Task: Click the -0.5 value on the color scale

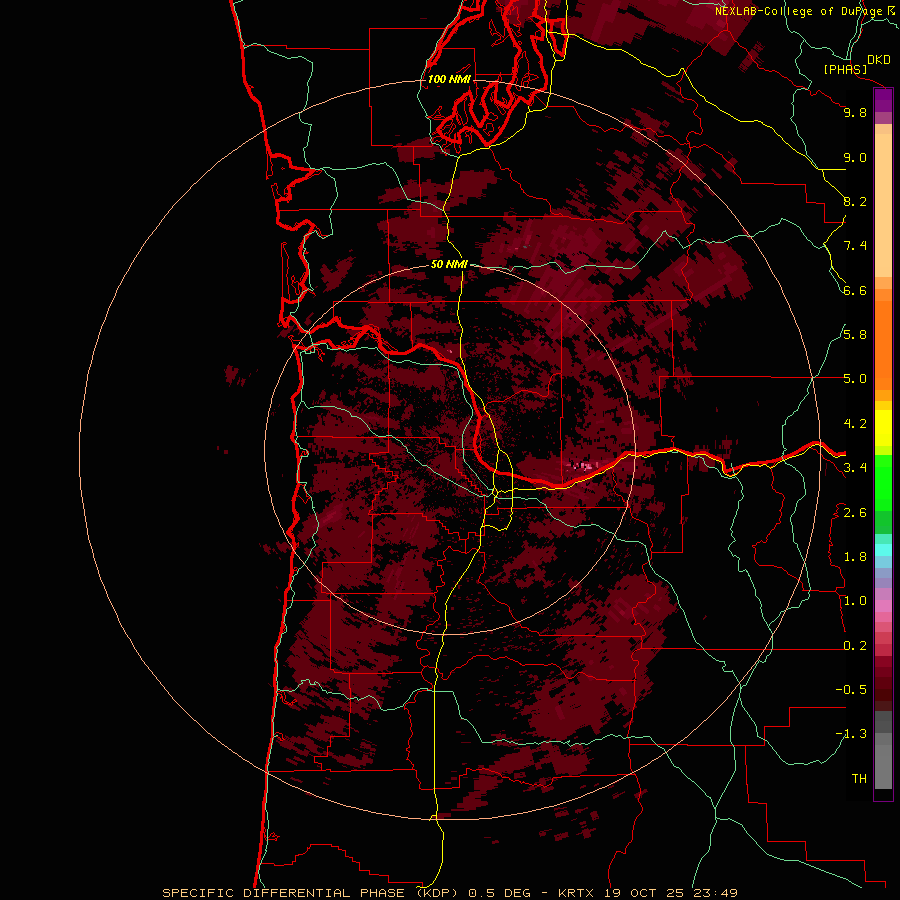Action: (851, 690)
